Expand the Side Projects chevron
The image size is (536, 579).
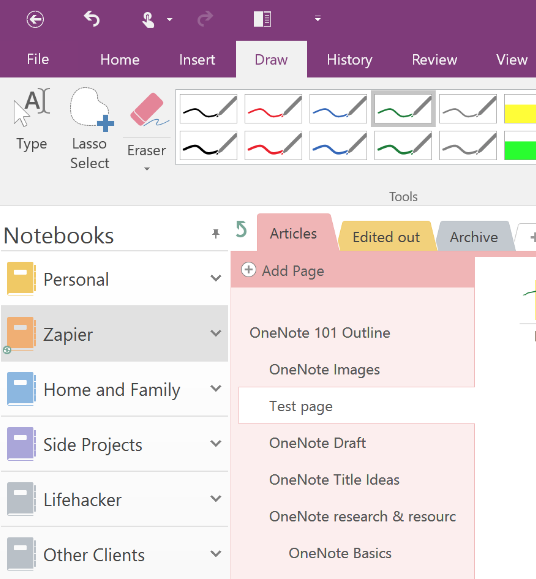(x=216, y=443)
